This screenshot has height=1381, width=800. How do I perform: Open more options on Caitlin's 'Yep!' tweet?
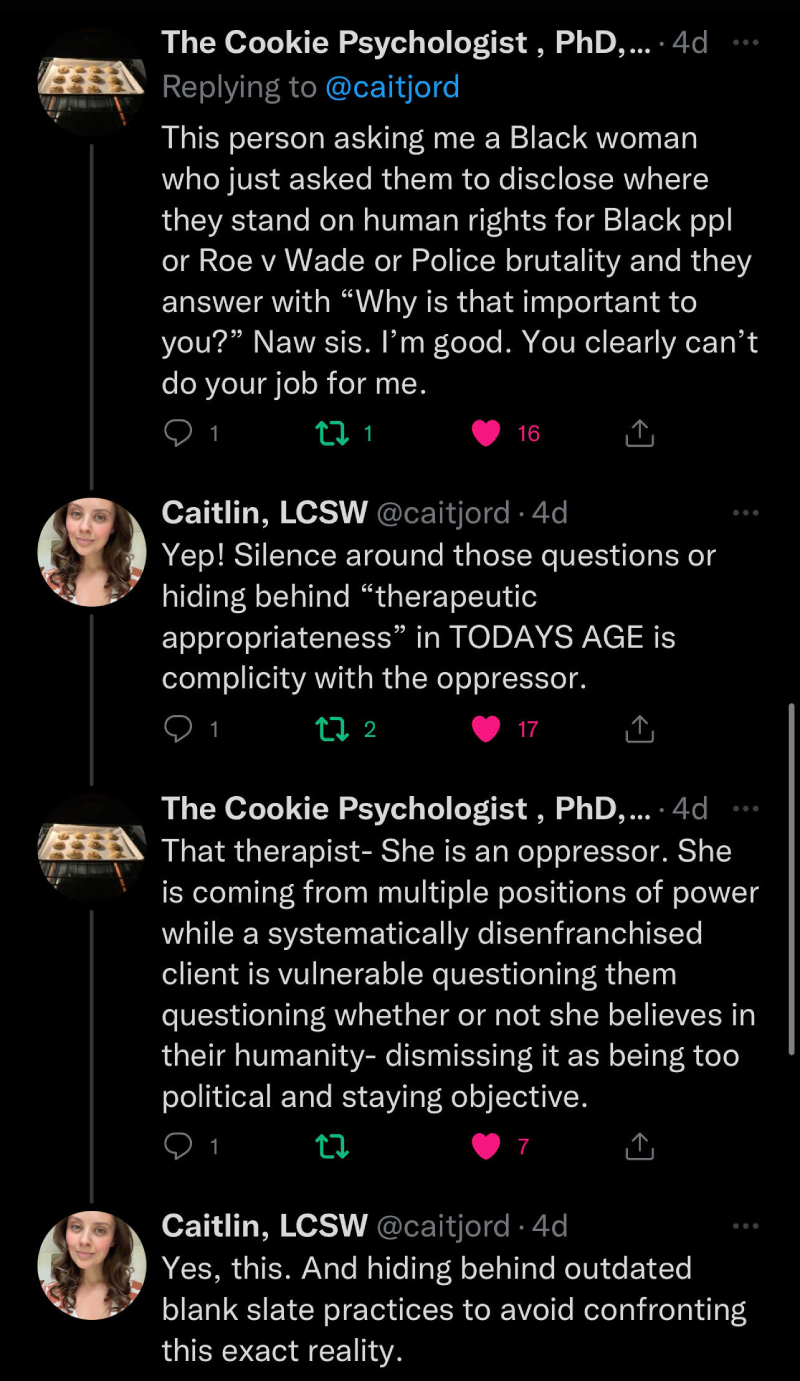pos(746,513)
